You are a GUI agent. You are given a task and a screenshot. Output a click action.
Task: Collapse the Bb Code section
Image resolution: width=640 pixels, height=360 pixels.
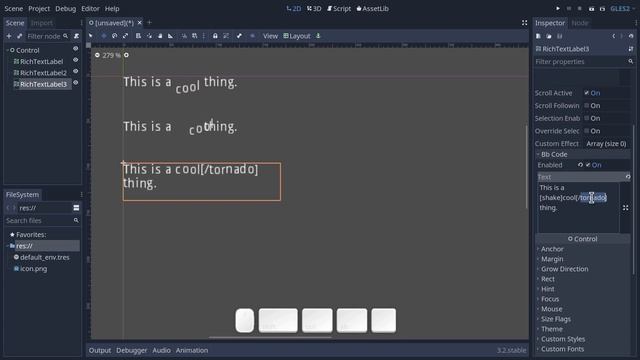pyautogui.click(x=583, y=154)
